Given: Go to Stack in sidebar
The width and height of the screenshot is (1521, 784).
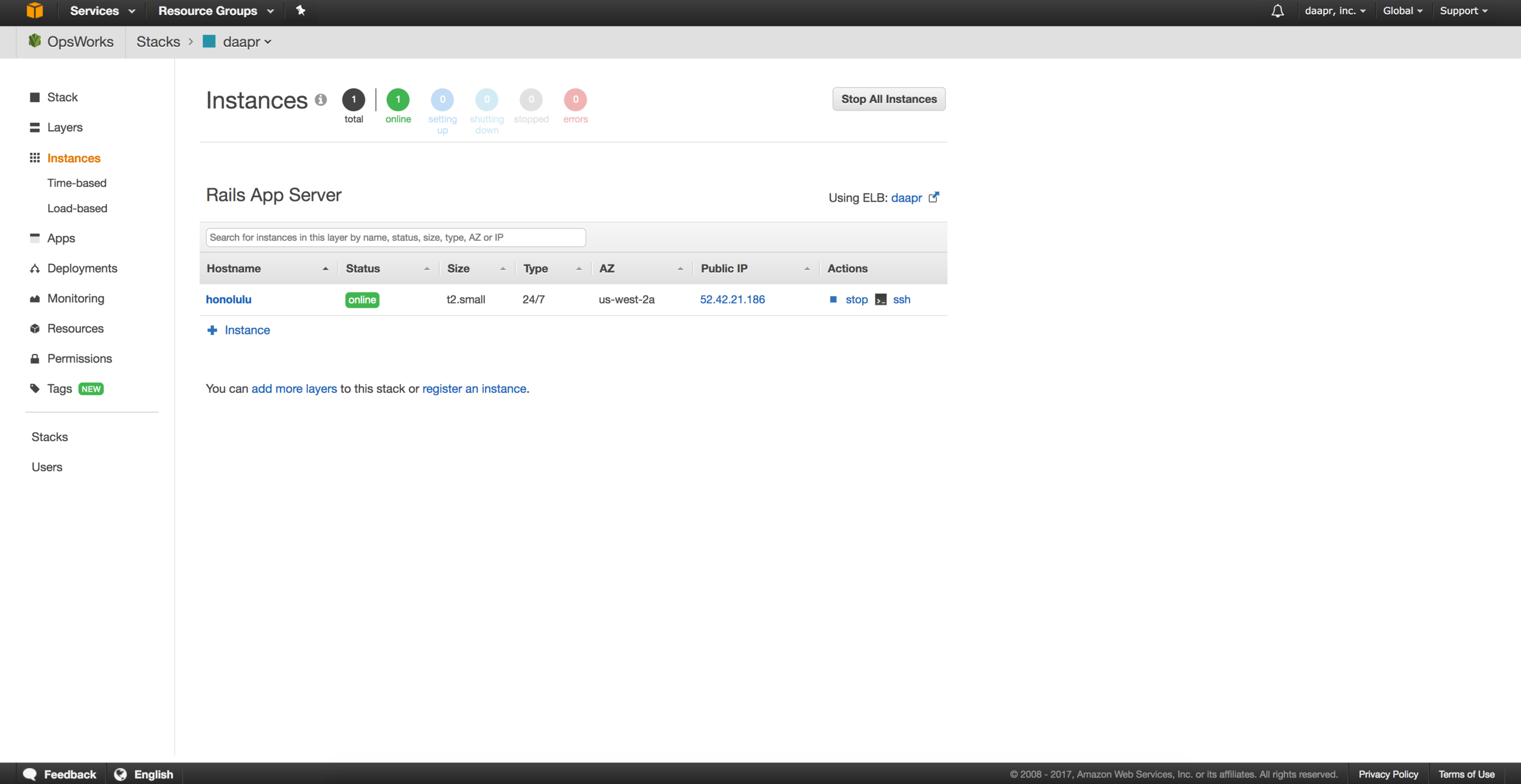Looking at the screenshot, I should (x=63, y=97).
